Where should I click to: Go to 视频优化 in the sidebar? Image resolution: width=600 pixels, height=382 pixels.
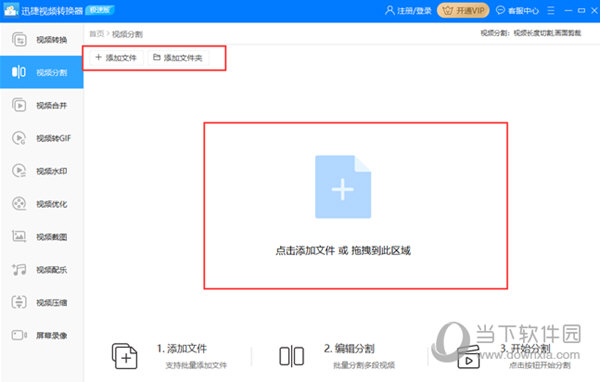click(x=42, y=204)
